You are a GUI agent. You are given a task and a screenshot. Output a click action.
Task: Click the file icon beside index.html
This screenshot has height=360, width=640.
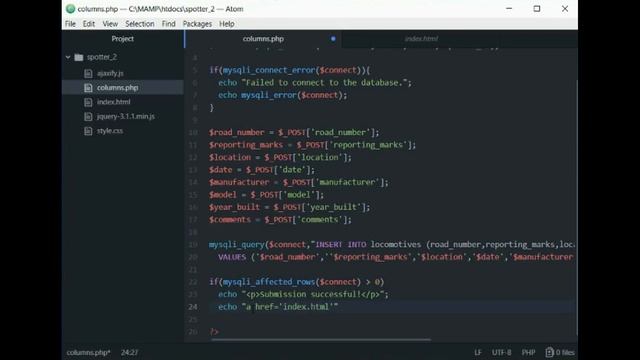[88, 102]
